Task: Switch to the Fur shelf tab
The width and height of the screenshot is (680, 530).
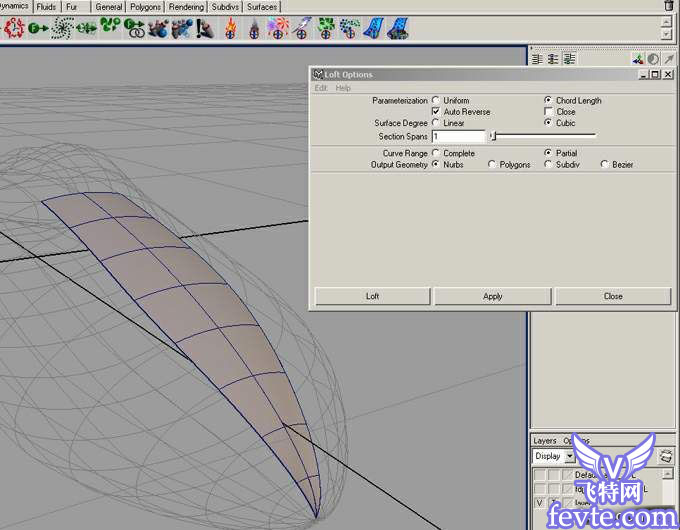Action: click(71, 7)
